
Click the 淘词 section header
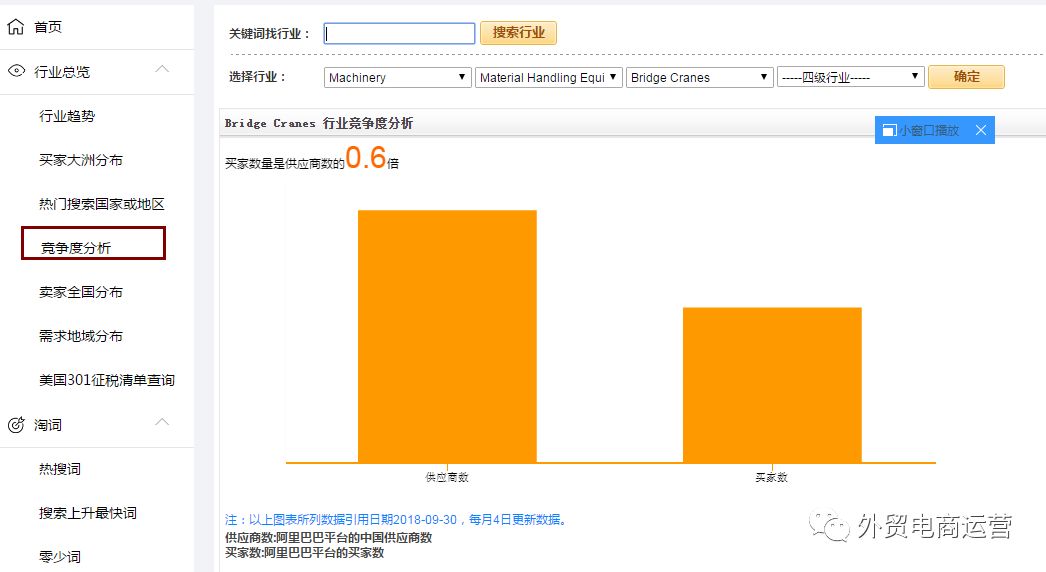click(x=48, y=425)
